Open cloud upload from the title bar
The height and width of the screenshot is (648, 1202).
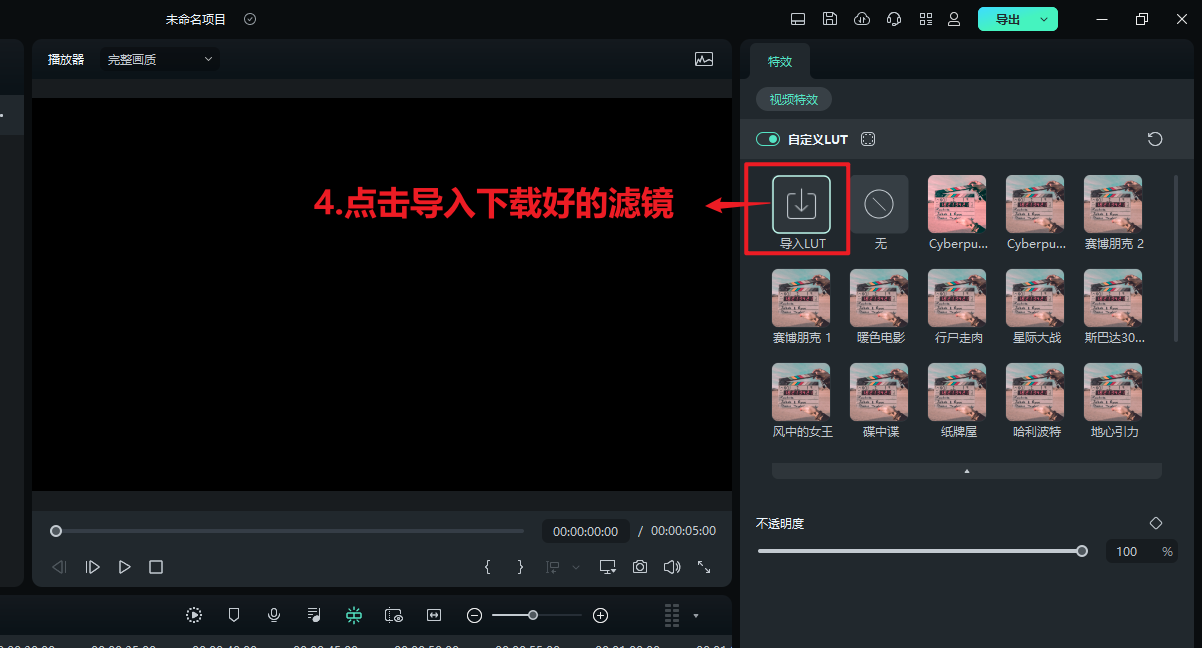tap(861, 19)
